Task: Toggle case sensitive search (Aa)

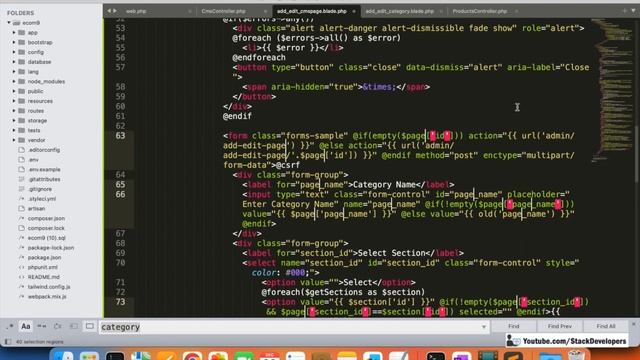Action: point(26,327)
